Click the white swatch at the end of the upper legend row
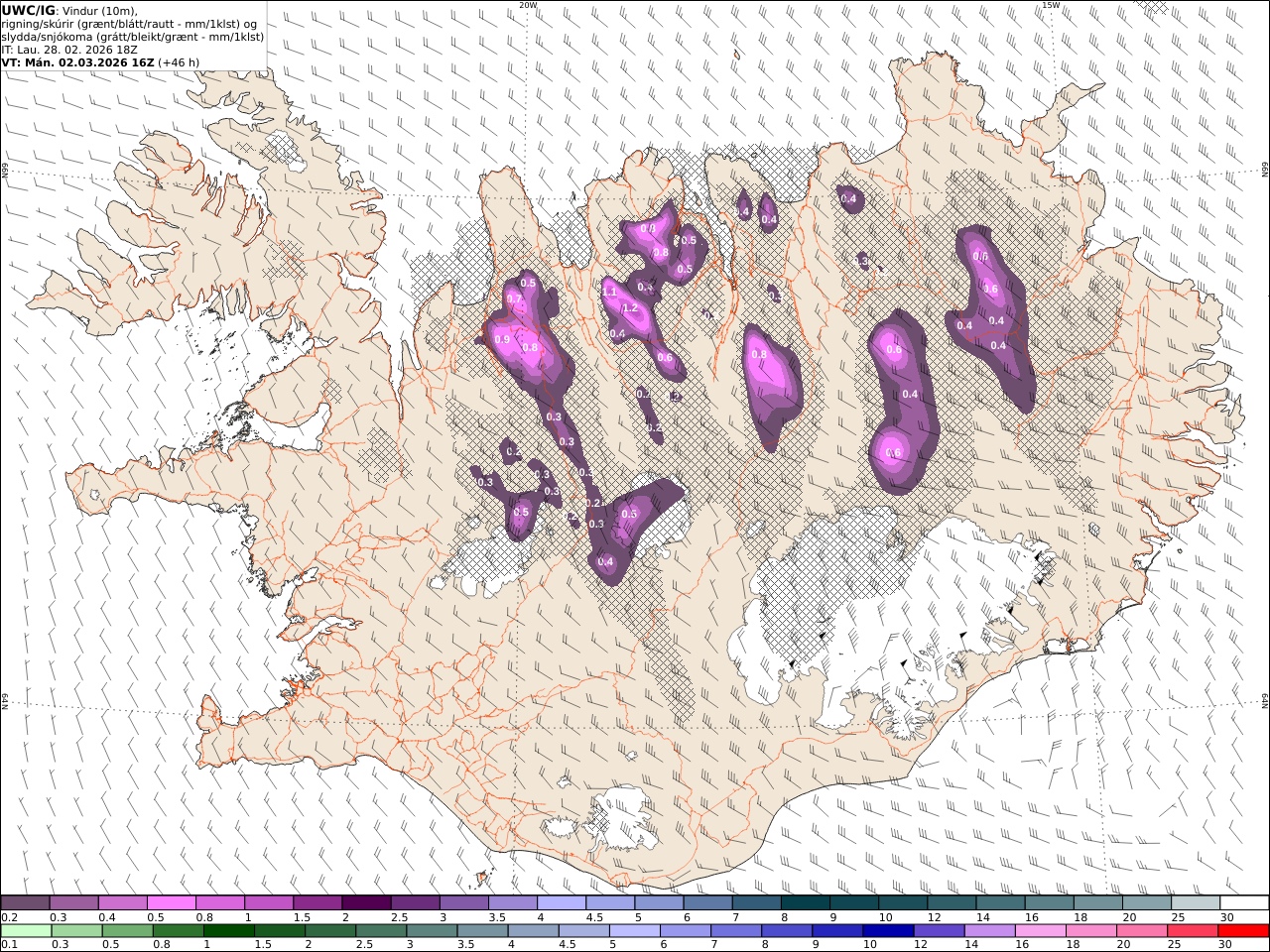This screenshot has width=1270, height=952. tap(1245, 903)
